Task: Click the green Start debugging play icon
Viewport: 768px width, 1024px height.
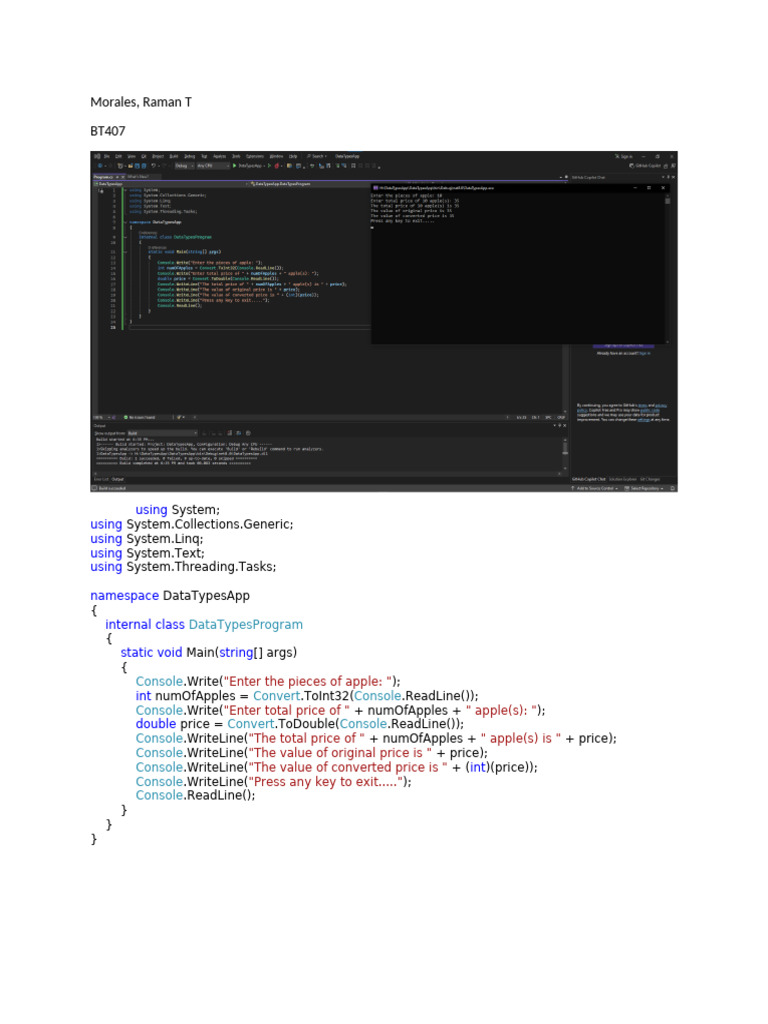Action: (234, 166)
